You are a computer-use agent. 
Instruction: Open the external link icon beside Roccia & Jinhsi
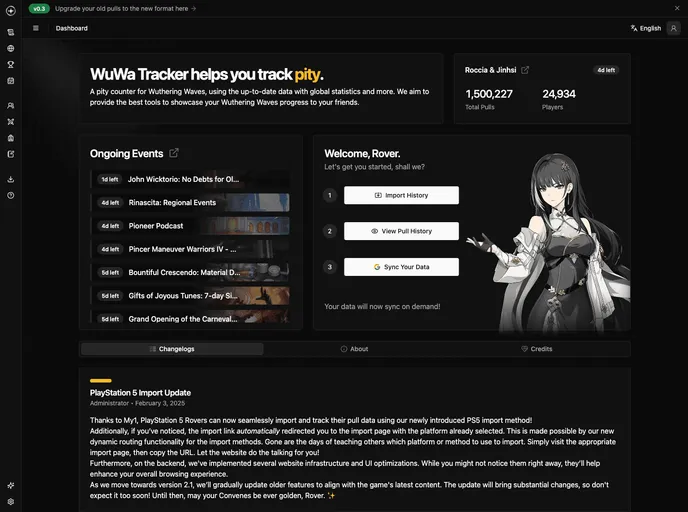(525, 70)
